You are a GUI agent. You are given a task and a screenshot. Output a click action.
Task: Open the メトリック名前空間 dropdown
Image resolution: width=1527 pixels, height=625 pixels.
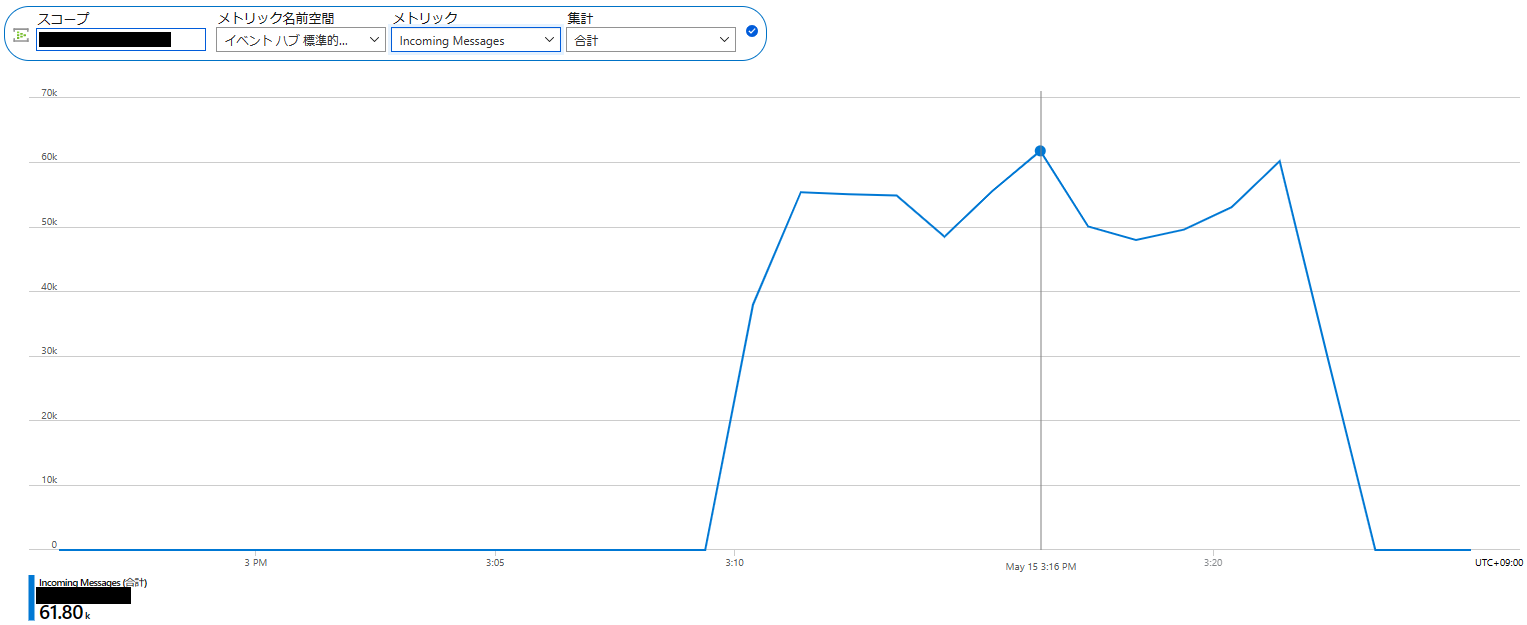click(300, 40)
